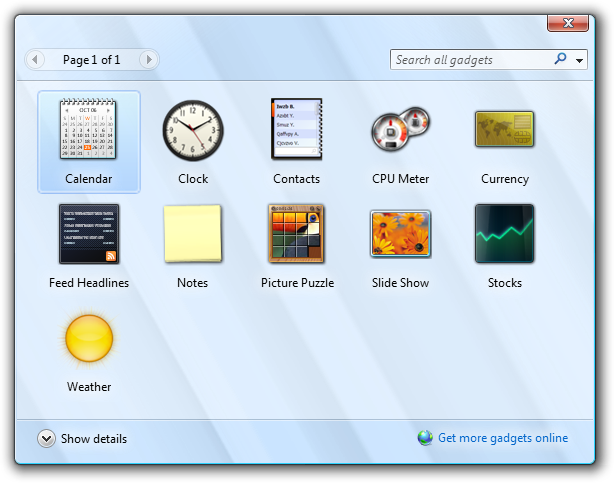
Task: Click the magnifying glass search icon
Action: click(x=561, y=59)
